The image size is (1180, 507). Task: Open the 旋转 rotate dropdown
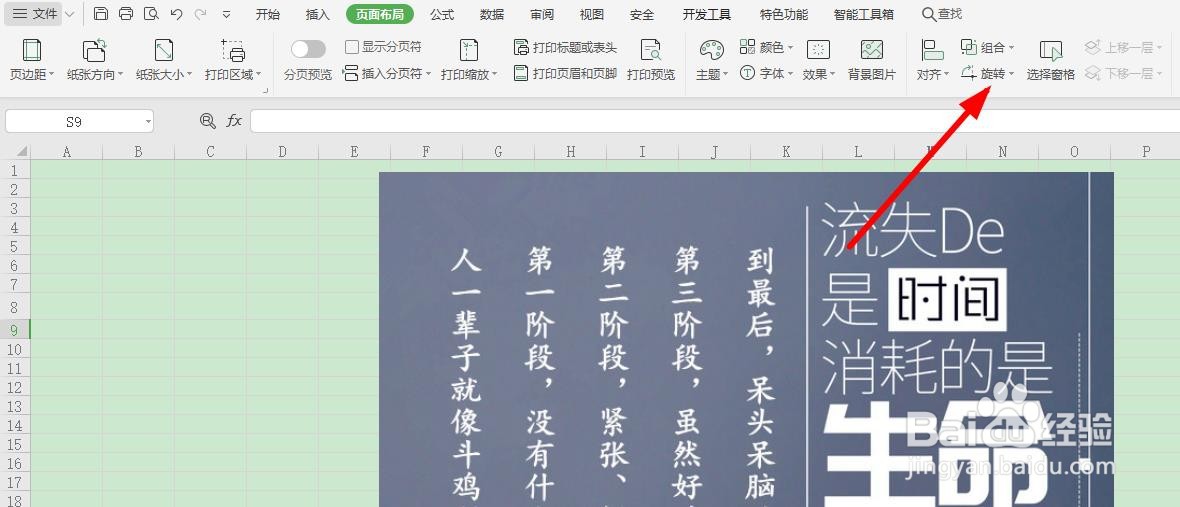tap(988, 74)
